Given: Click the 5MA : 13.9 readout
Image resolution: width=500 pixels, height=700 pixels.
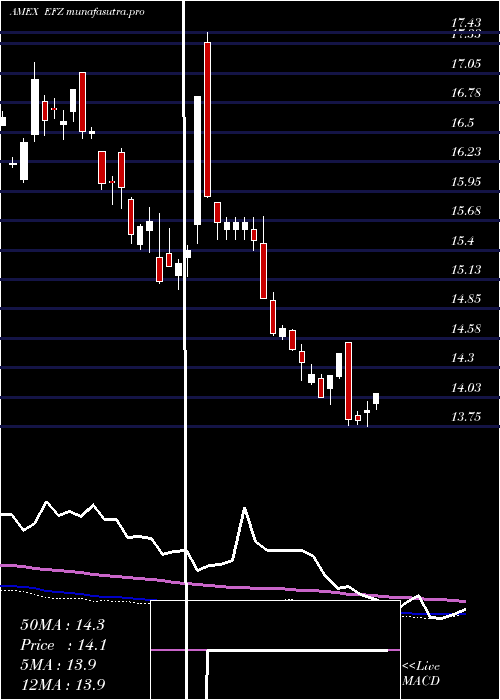Looking at the screenshot, I should [58, 665].
